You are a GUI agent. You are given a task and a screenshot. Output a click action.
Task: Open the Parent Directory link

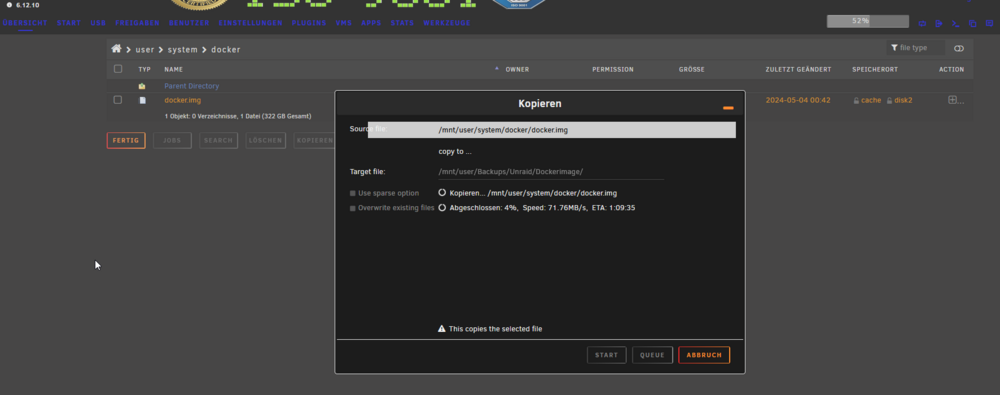coord(192,86)
